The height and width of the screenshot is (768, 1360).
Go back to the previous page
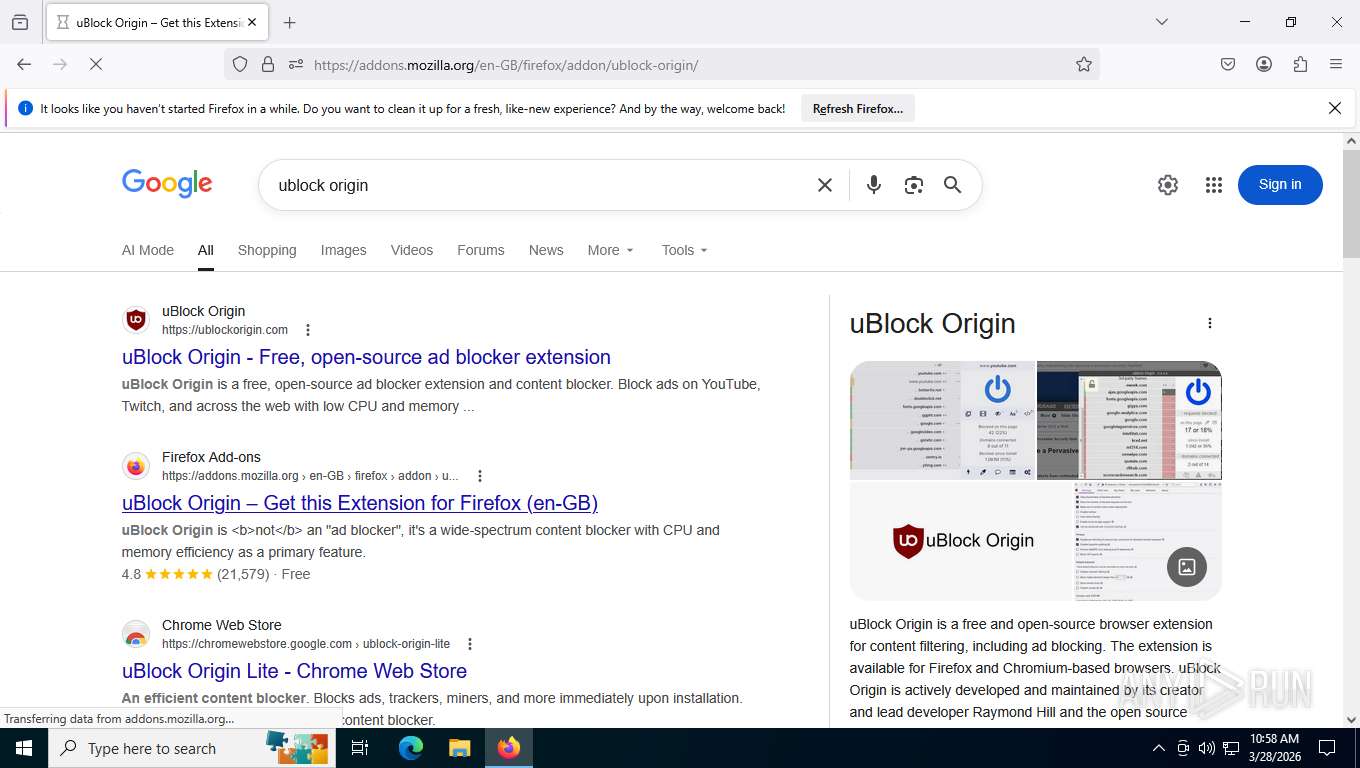pos(24,64)
